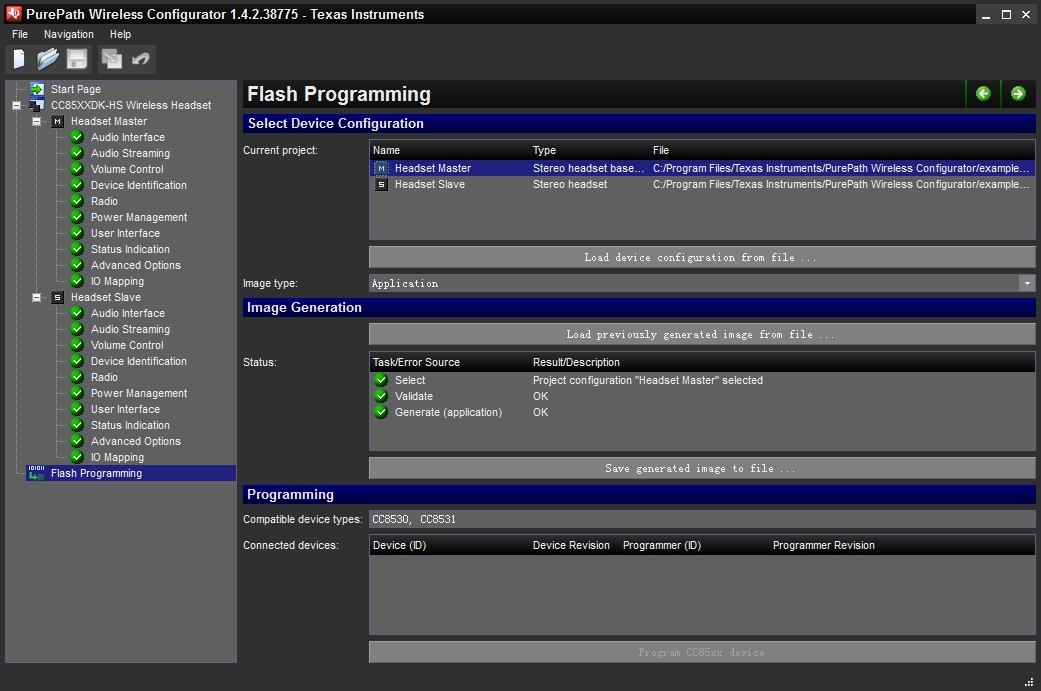Open Slave Audio Interface in tree

(127, 313)
